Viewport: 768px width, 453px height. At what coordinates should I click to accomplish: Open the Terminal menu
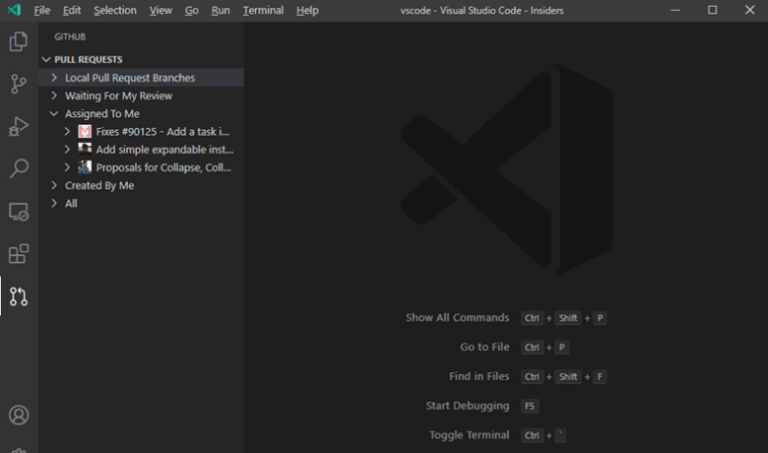(x=263, y=10)
